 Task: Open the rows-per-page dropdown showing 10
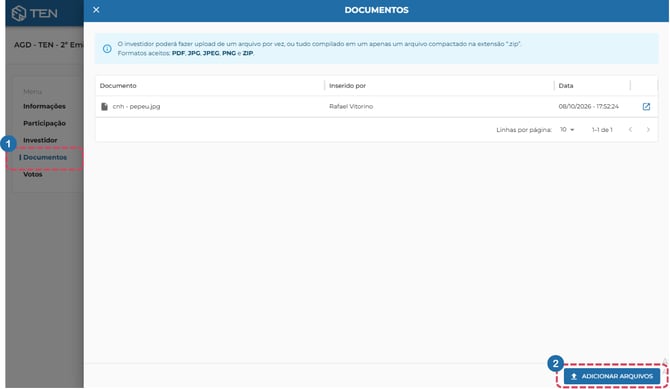click(567, 130)
